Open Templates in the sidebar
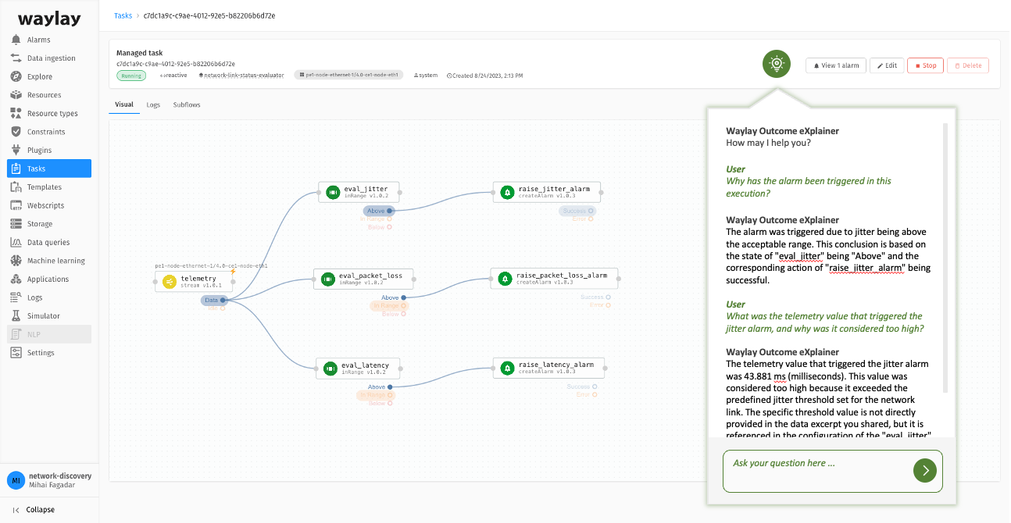The image size is (1011, 523). 49,187
